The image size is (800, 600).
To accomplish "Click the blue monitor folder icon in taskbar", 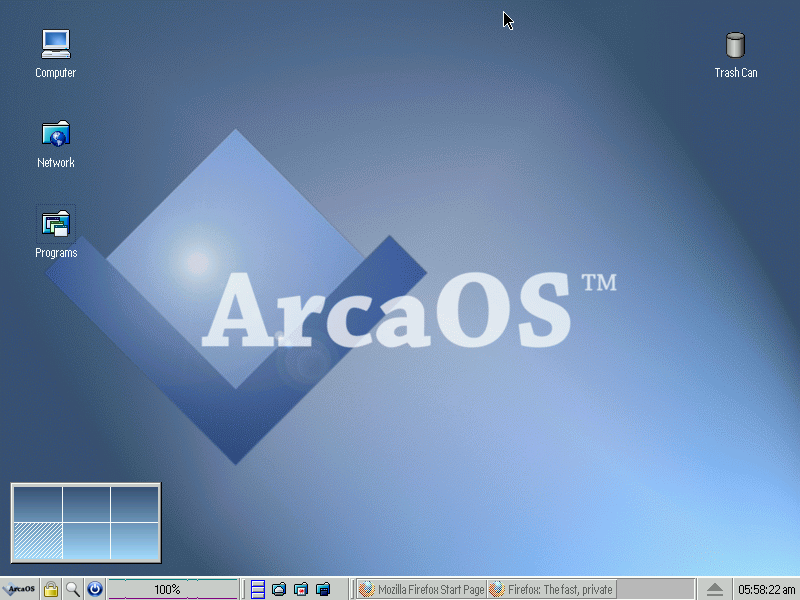I will pyautogui.click(x=323, y=589).
